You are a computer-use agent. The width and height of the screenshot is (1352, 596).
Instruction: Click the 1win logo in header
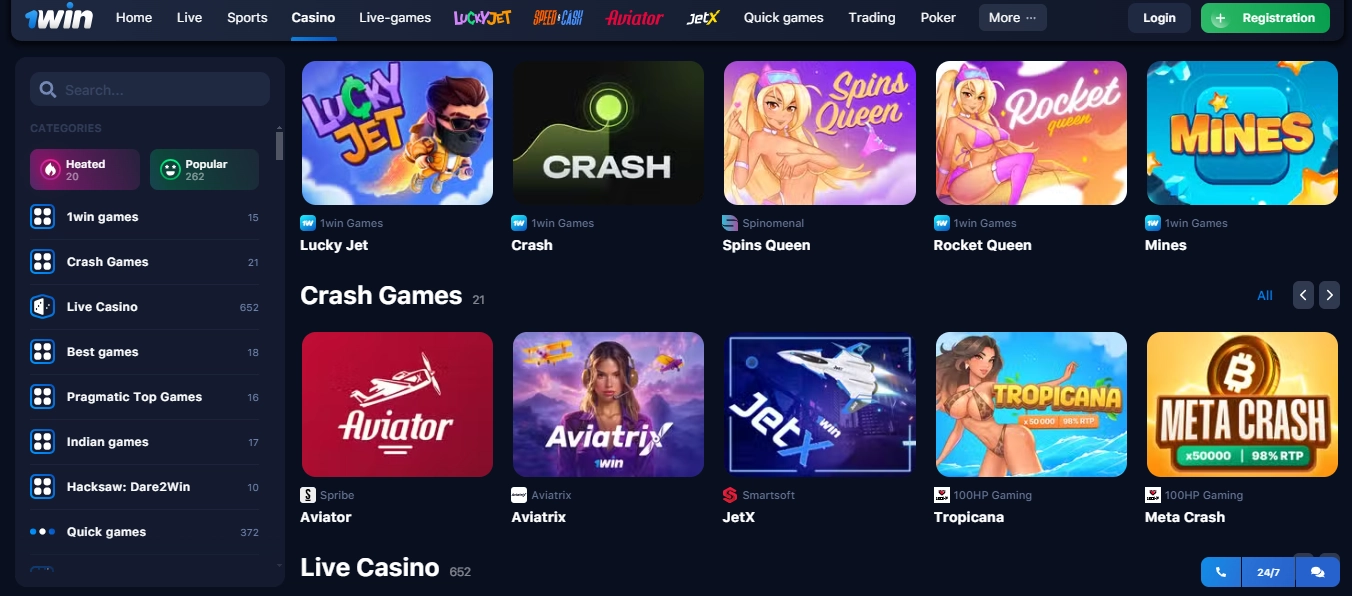pos(59,18)
